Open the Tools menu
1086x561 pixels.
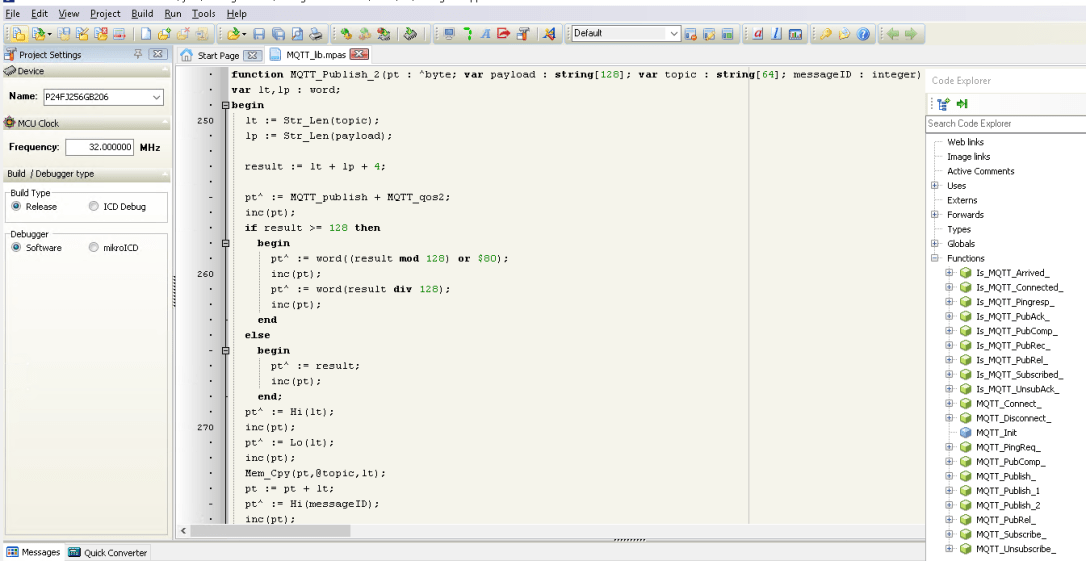click(204, 13)
